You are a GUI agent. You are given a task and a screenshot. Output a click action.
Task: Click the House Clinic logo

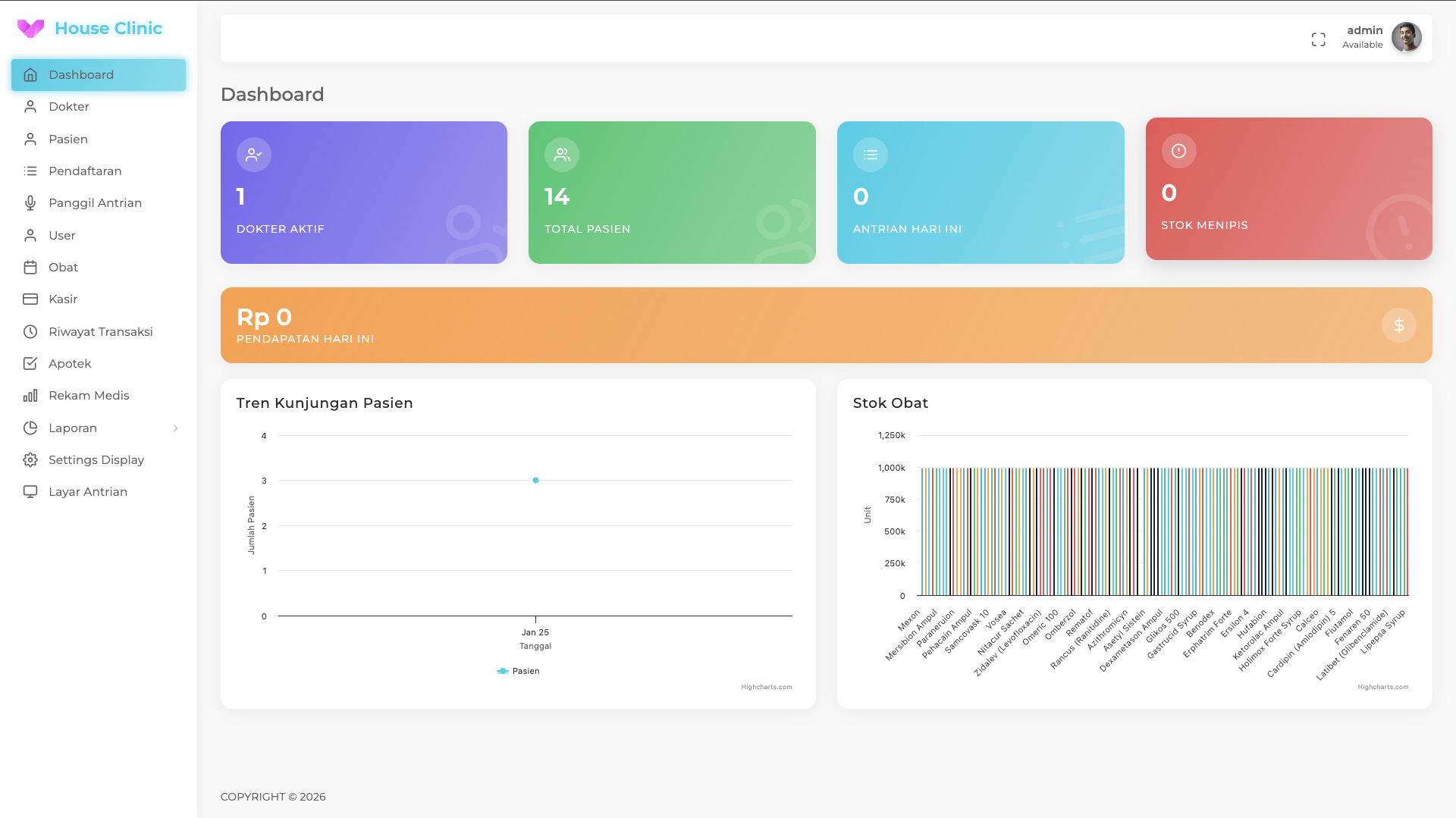point(89,28)
